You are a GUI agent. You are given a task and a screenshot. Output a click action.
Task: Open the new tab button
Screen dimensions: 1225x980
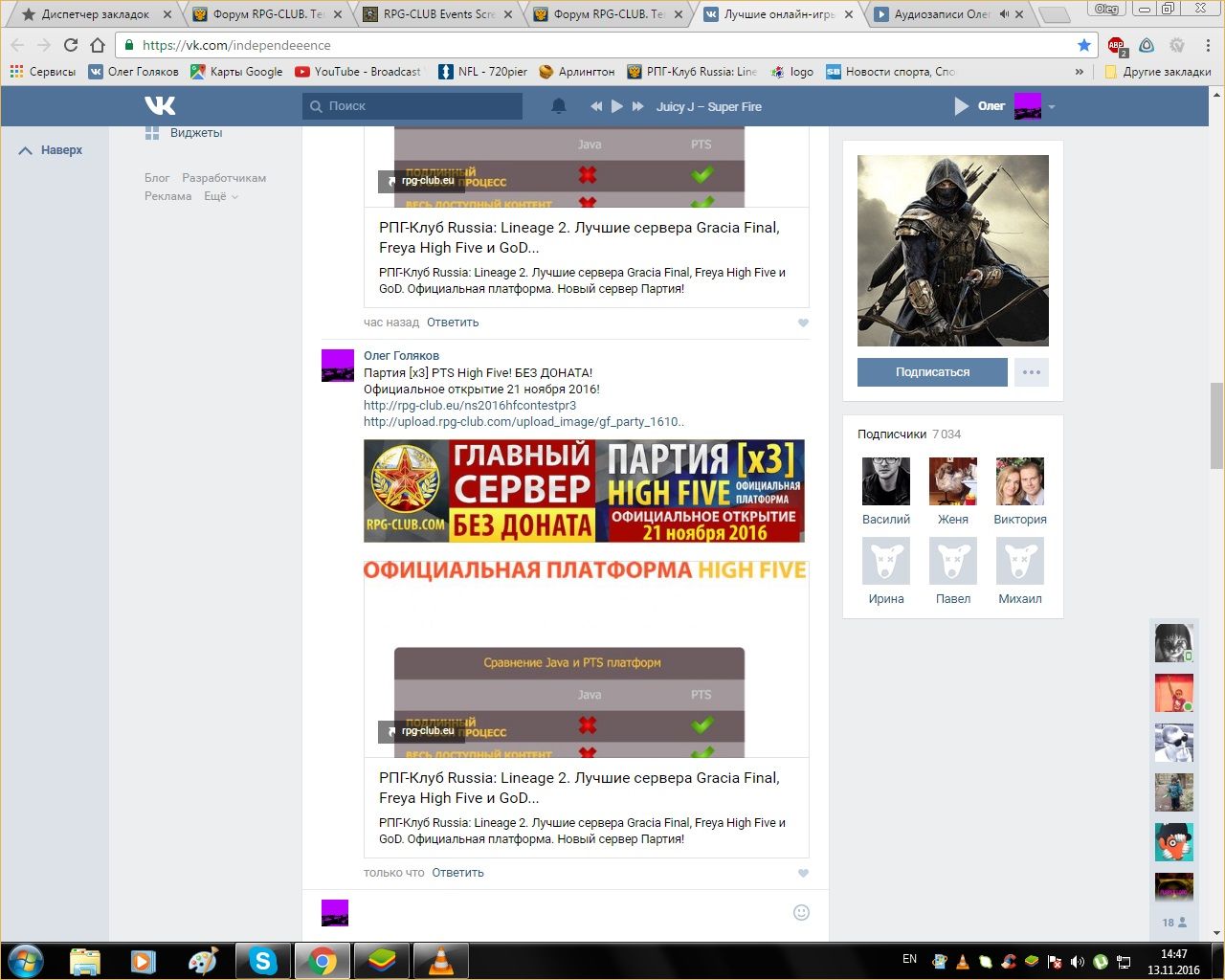[x=1055, y=15]
